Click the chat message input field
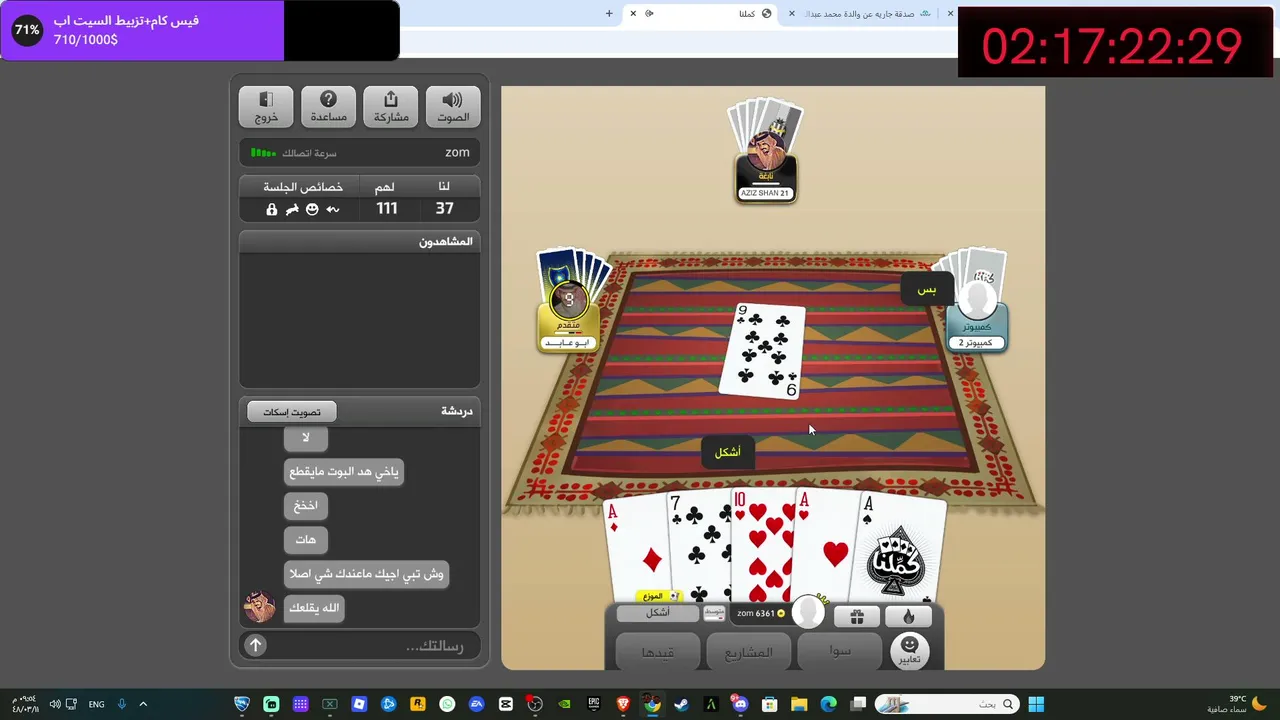This screenshot has height=720, width=1280. [x=371, y=646]
